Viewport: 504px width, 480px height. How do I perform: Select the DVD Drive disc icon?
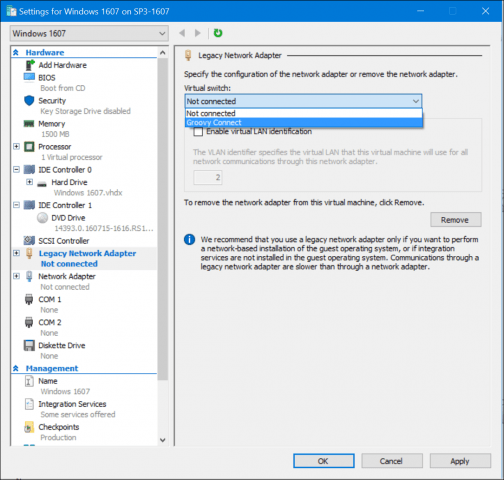42,218
